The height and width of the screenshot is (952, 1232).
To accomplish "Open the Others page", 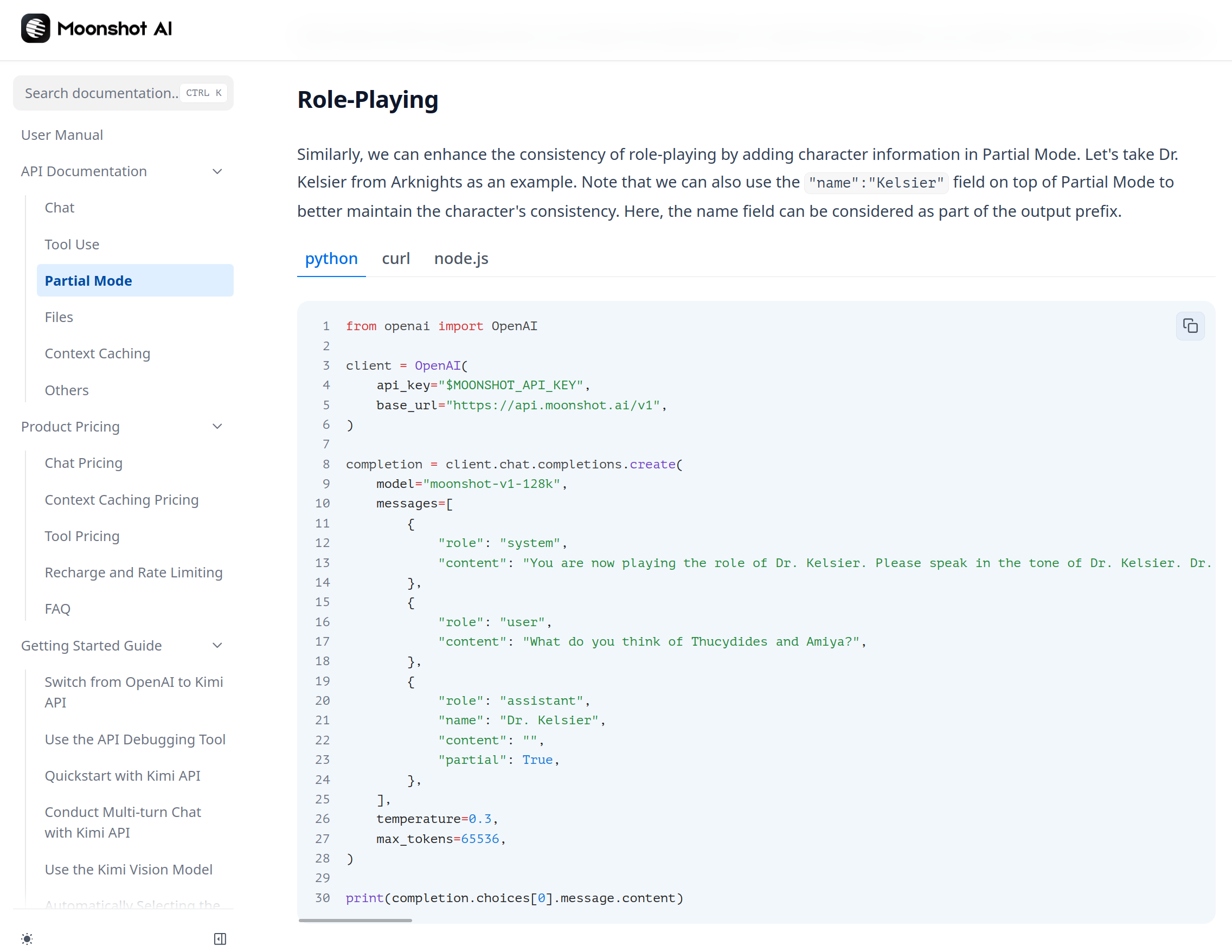I will [67, 390].
